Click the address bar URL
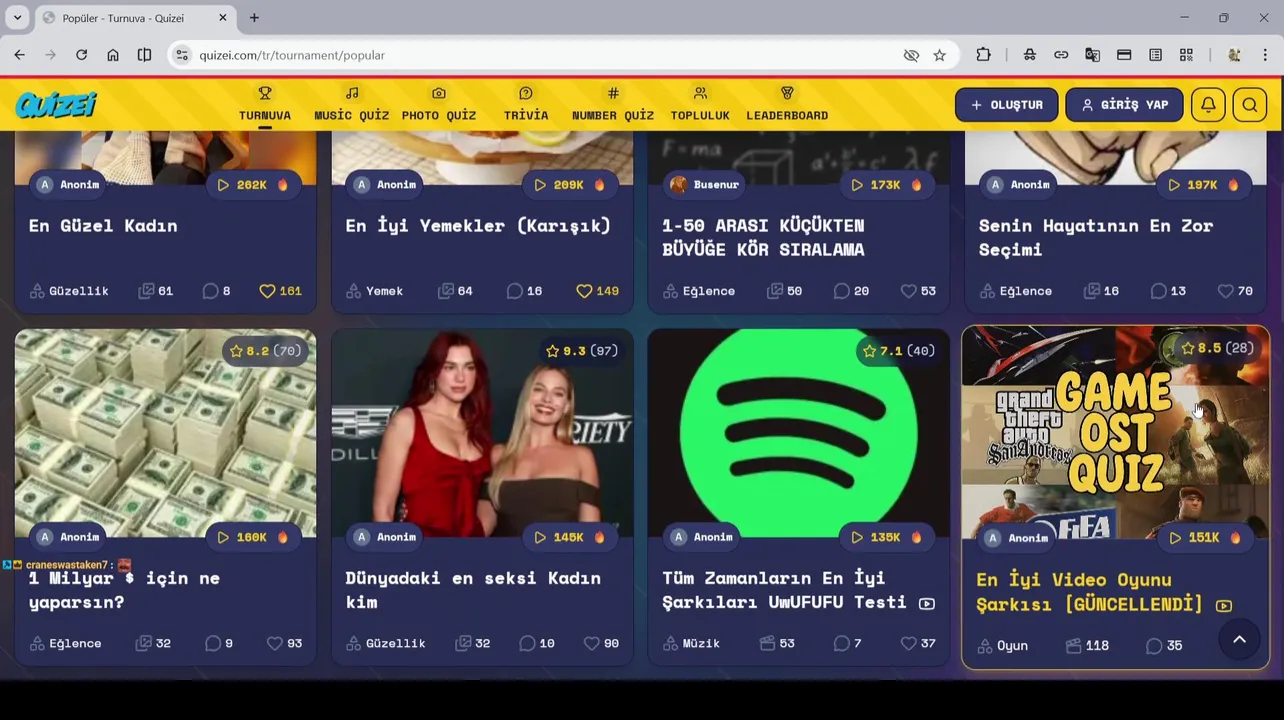The image size is (1284, 720). point(292,55)
